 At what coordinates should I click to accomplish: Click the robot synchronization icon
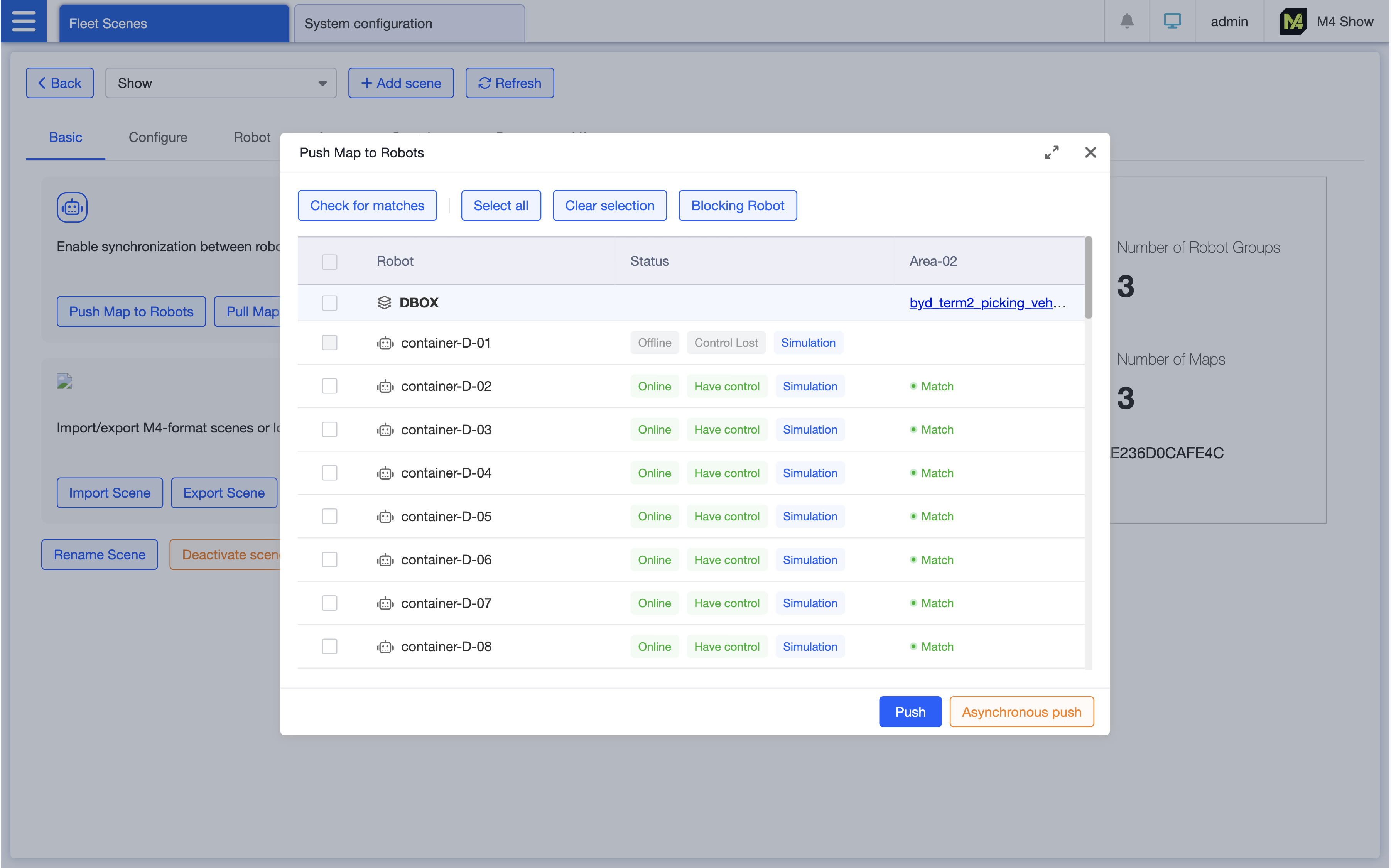click(x=72, y=207)
